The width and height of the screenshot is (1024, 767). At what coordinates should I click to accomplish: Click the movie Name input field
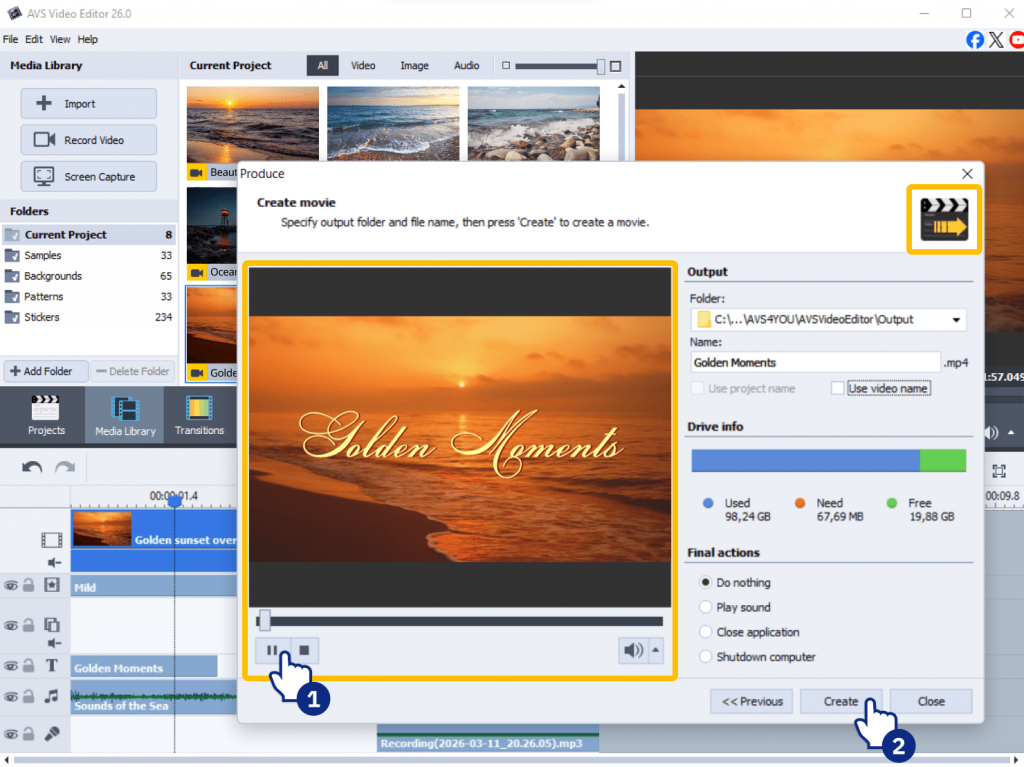815,363
